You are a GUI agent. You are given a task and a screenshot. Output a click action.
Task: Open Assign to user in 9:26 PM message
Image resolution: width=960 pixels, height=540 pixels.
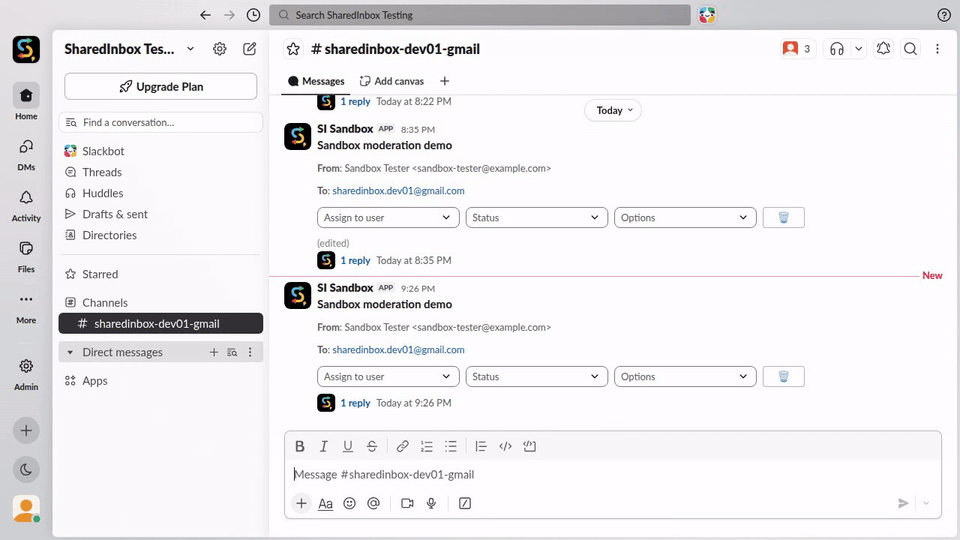pyautogui.click(x=388, y=377)
